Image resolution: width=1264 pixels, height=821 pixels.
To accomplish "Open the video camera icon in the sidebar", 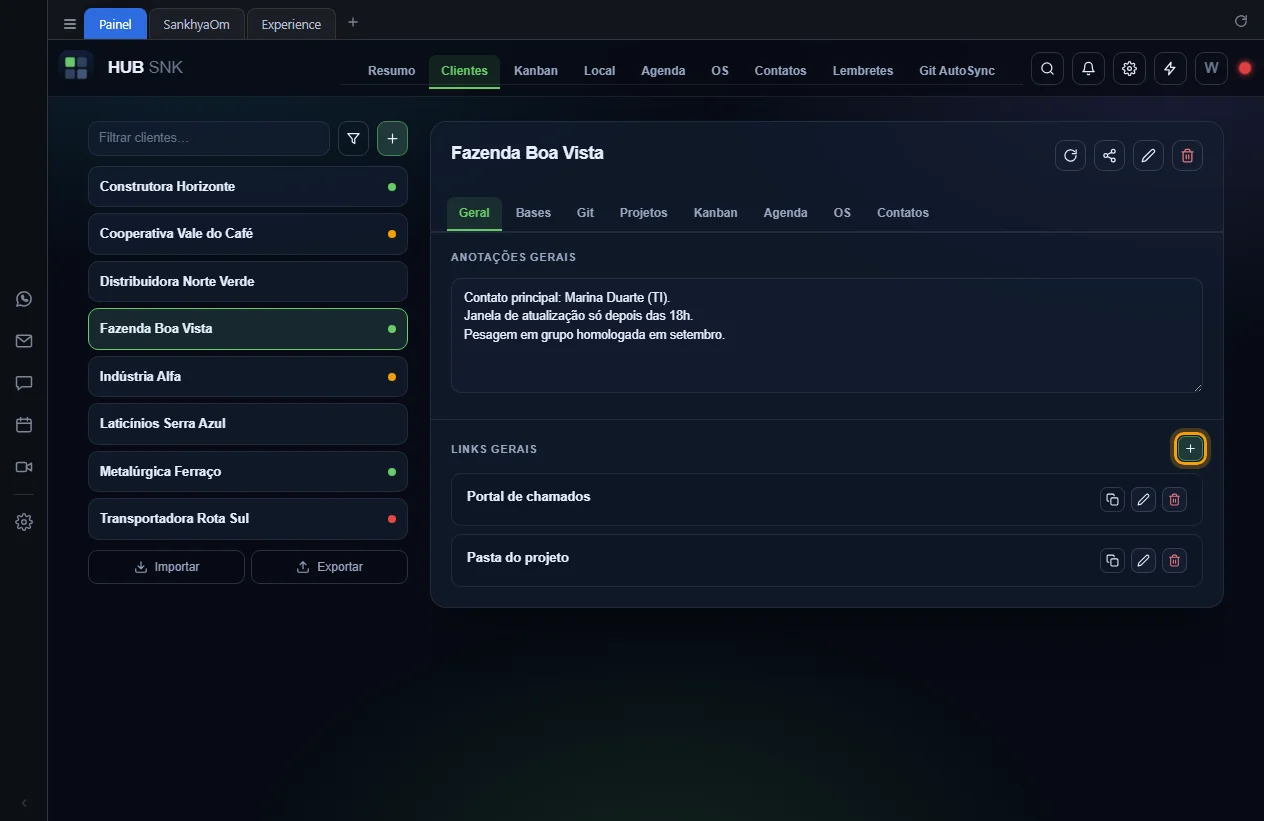I will (24, 467).
